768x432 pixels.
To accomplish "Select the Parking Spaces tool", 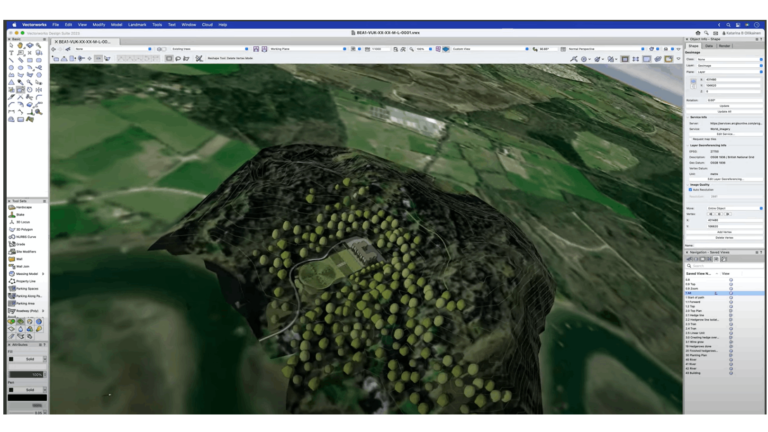I will 26,289.
